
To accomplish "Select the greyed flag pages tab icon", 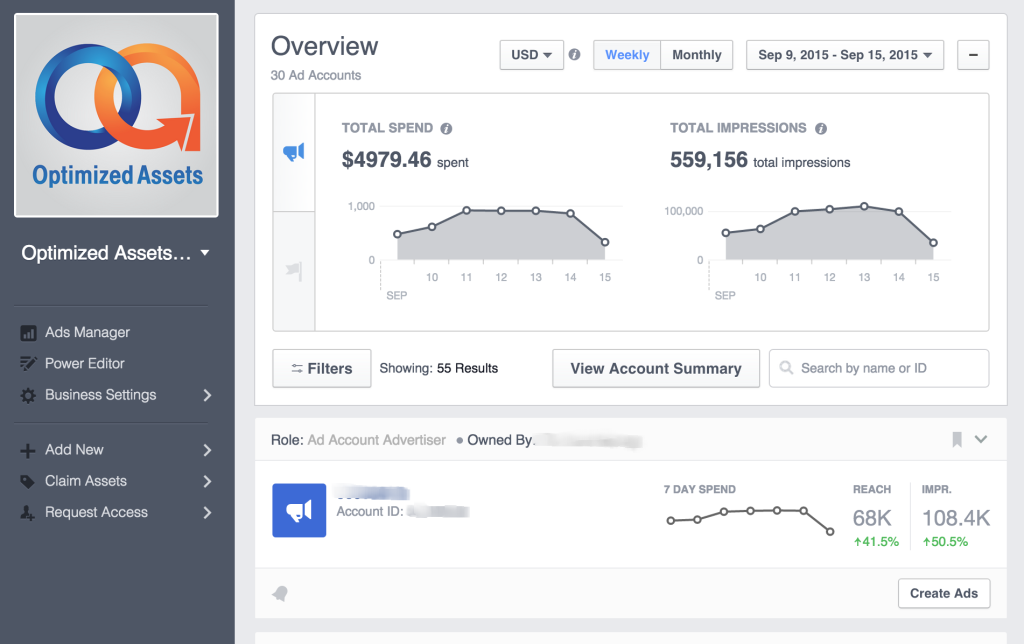I will tap(294, 270).
